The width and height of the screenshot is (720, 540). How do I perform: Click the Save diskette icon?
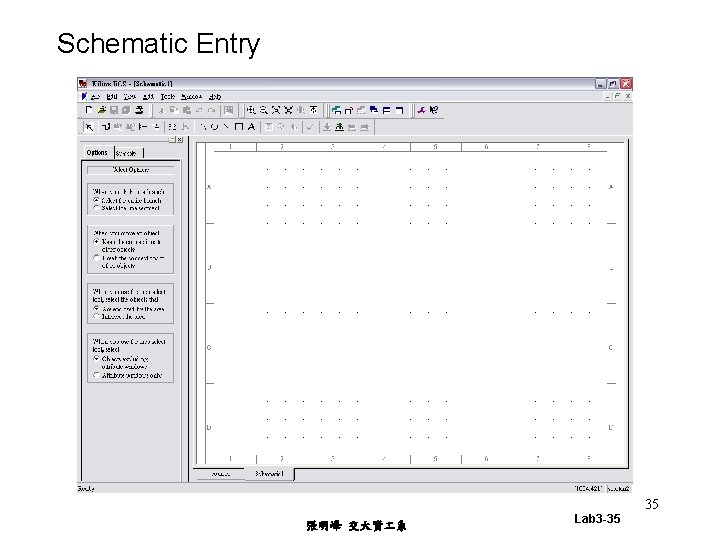(x=114, y=110)
